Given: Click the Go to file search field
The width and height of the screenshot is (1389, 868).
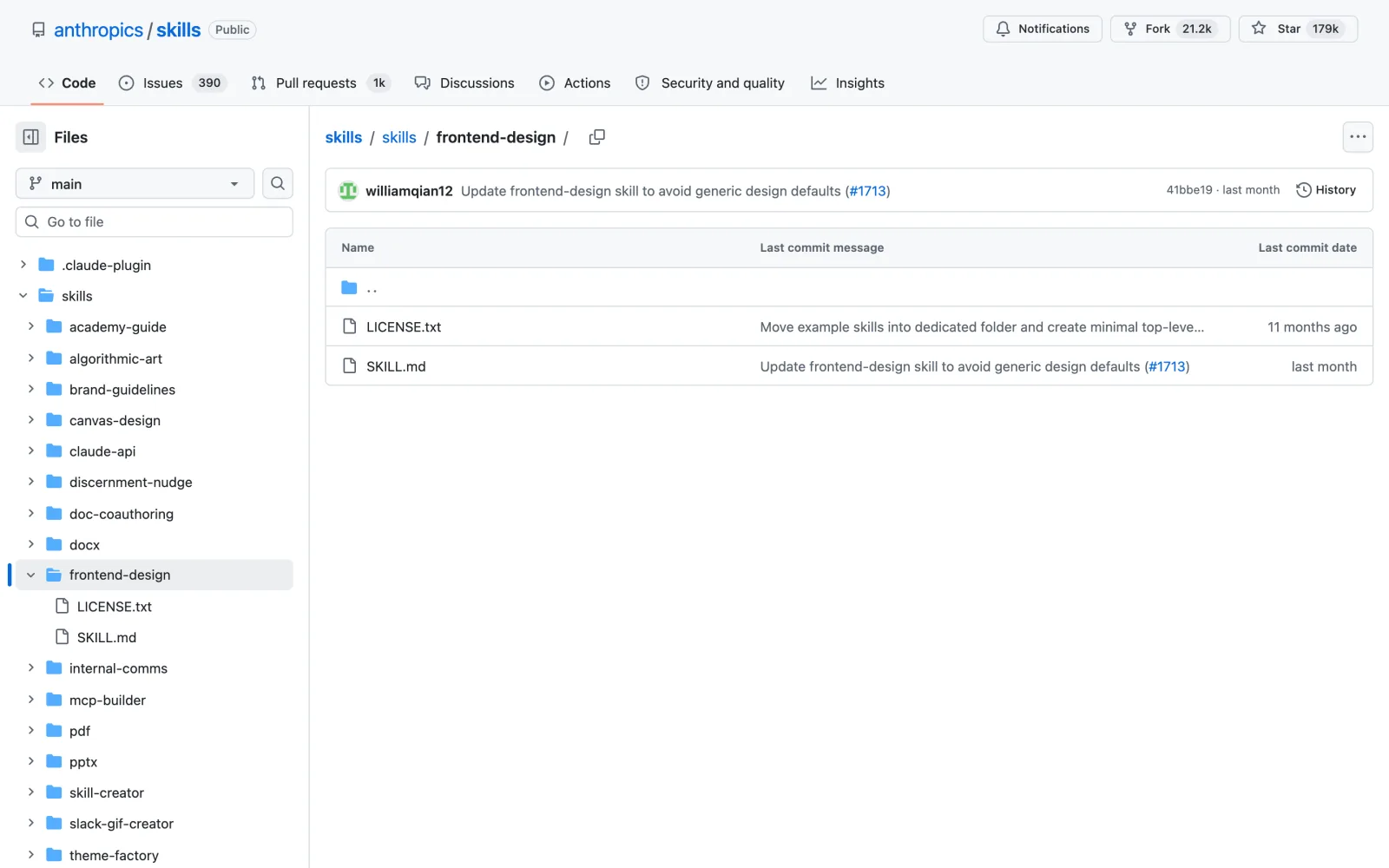Looking at the screenshot, I should point(155,222).
